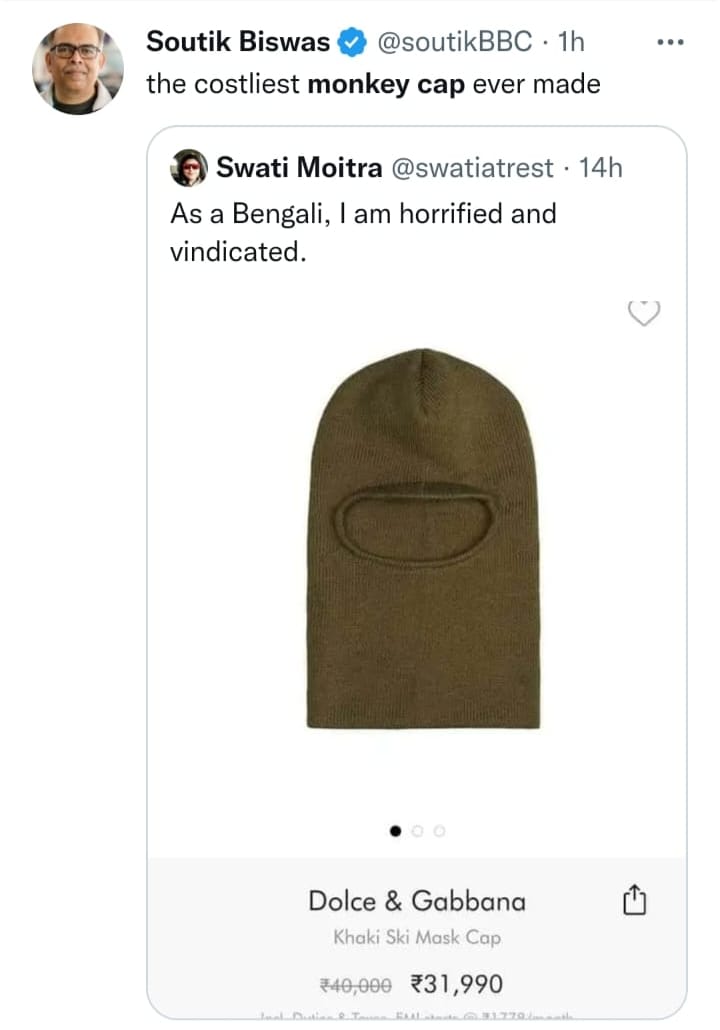Screen dimensions: 720x1030
Task: Click the Dolce & Gabbana brand title
Action: (x=417, y=901)
